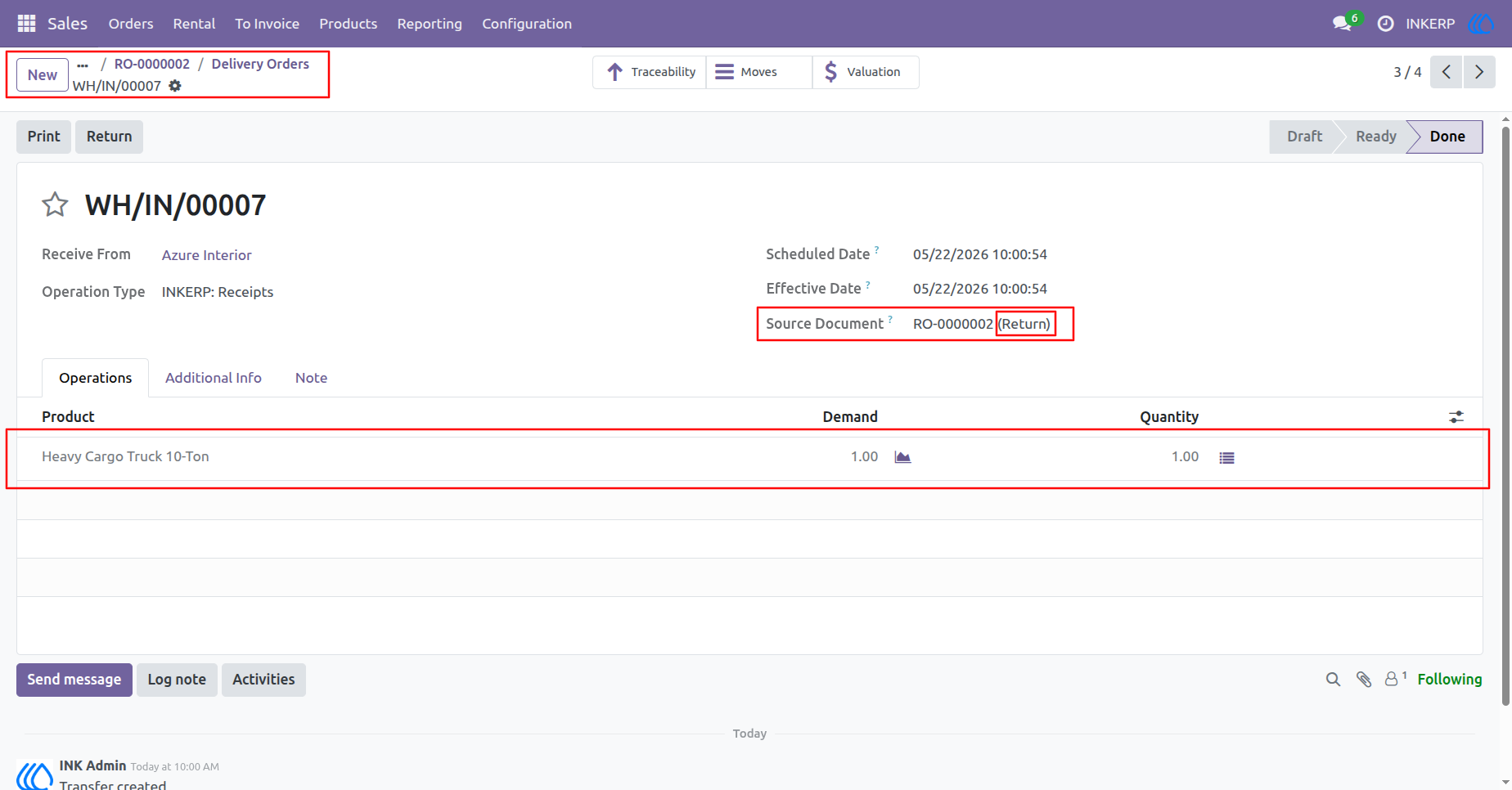Attach files with the paperclip icon
Image resolution: width=1512 pixels, height=790 pixels.
click(x=1364, y=680)
